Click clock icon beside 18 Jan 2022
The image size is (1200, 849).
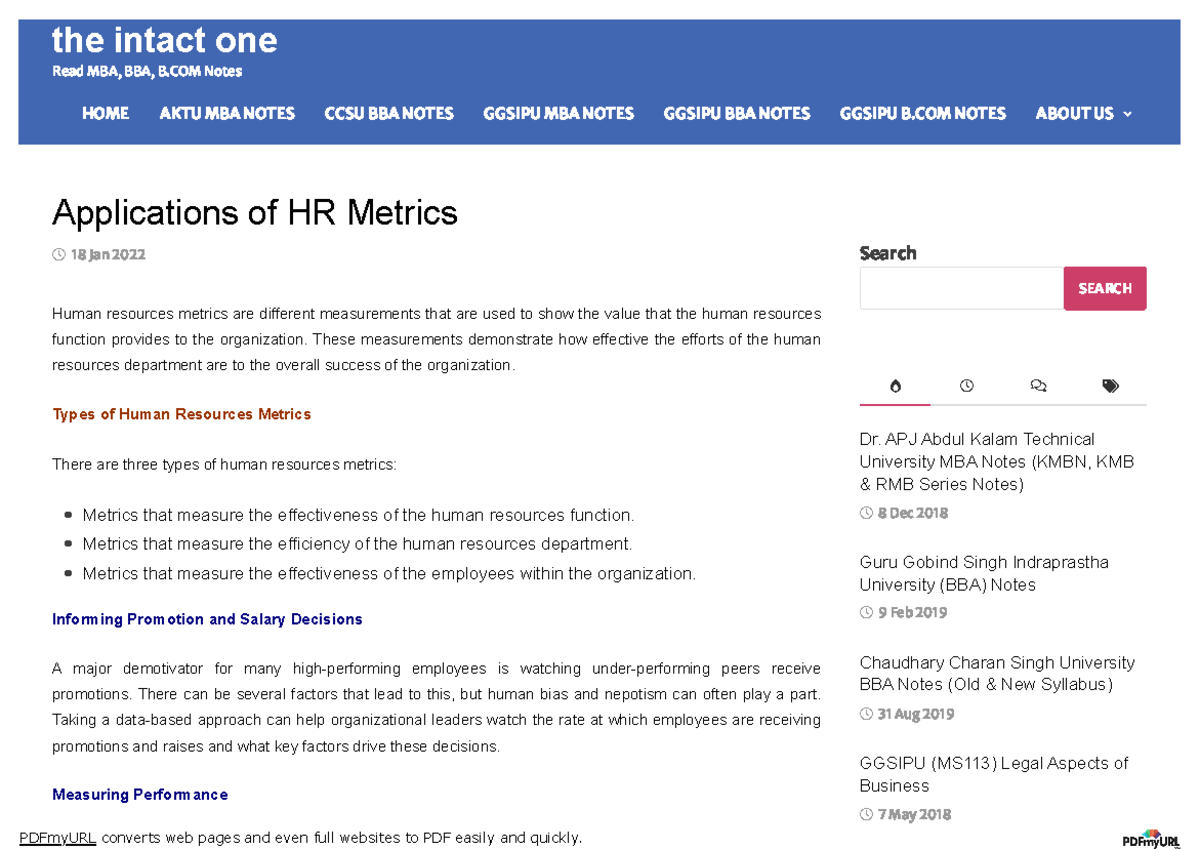coord(59,255)
